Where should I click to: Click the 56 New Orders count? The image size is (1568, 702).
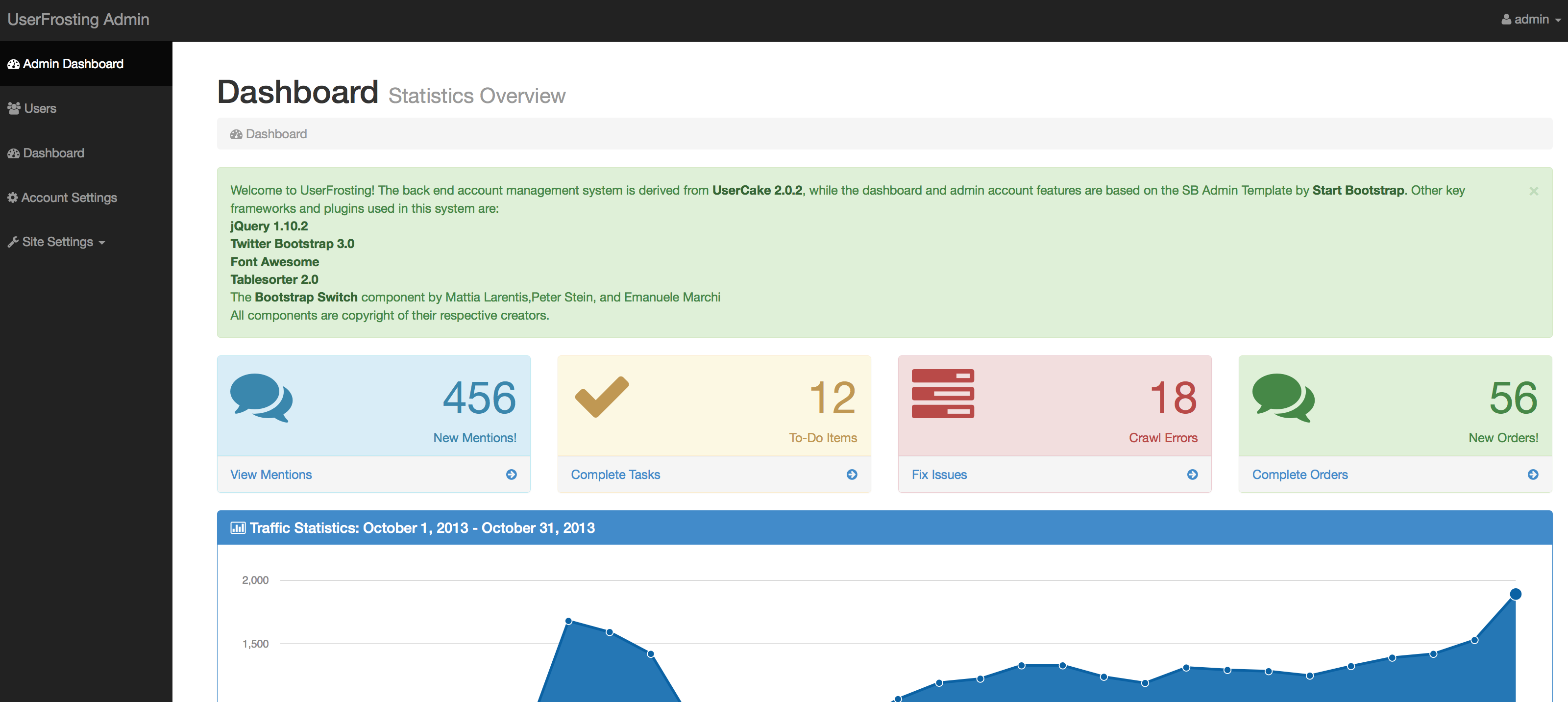click(x=1513, y=398)
